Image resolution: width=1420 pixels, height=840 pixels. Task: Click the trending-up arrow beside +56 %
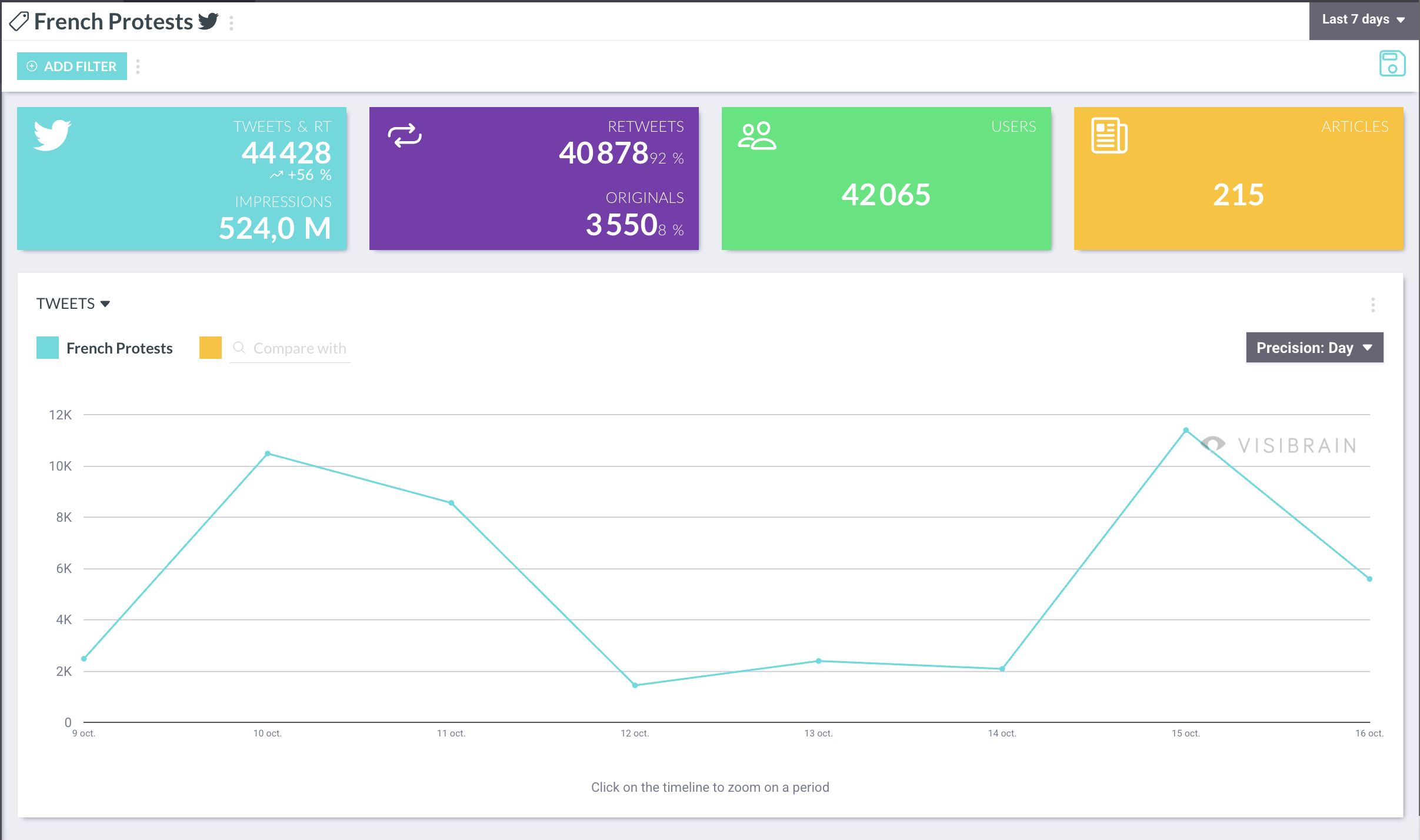click(x=276, y=175)
